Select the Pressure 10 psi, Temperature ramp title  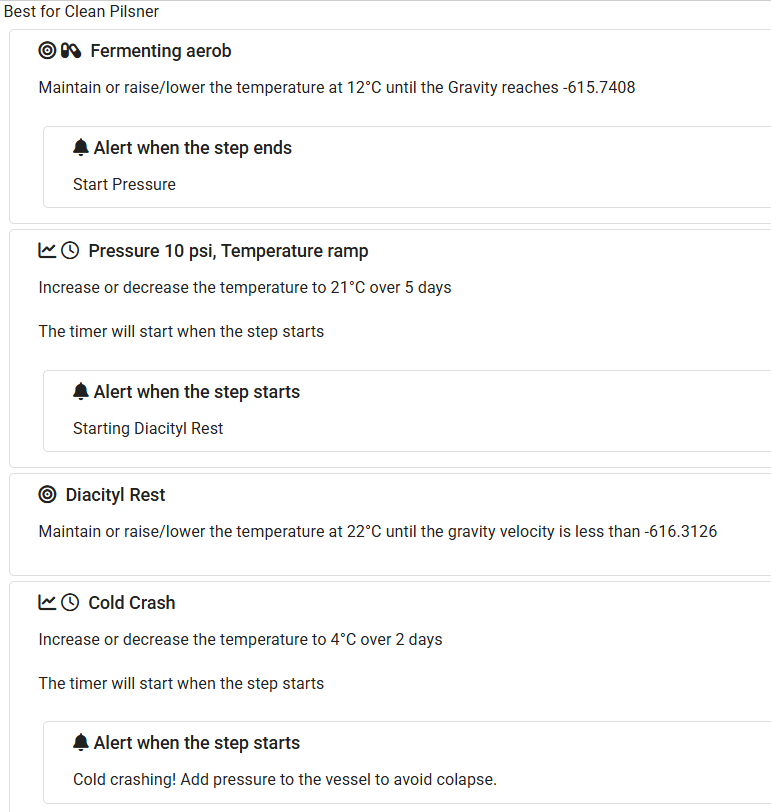click(x=228, y=251)
